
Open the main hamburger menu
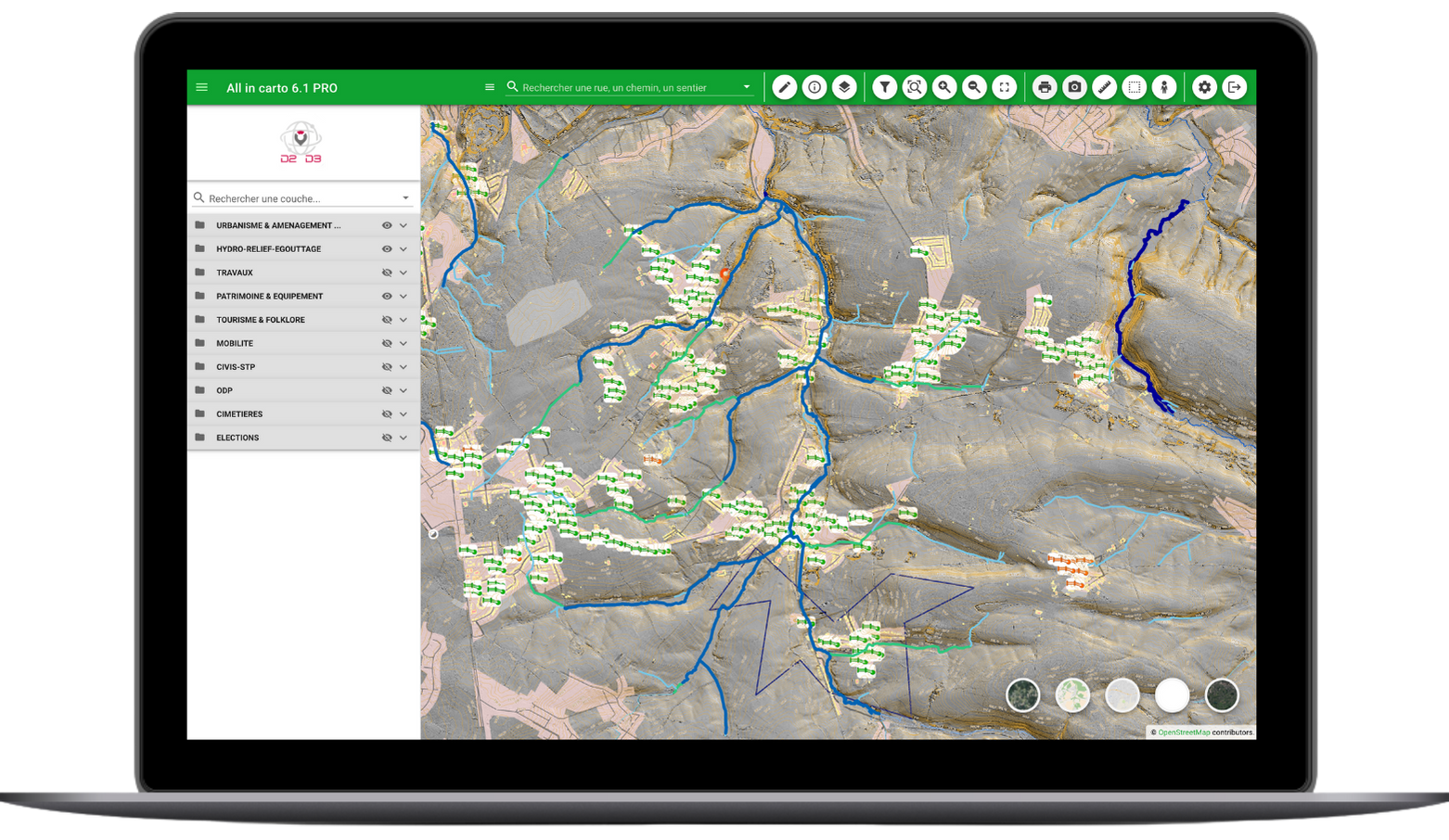(202, 88)
